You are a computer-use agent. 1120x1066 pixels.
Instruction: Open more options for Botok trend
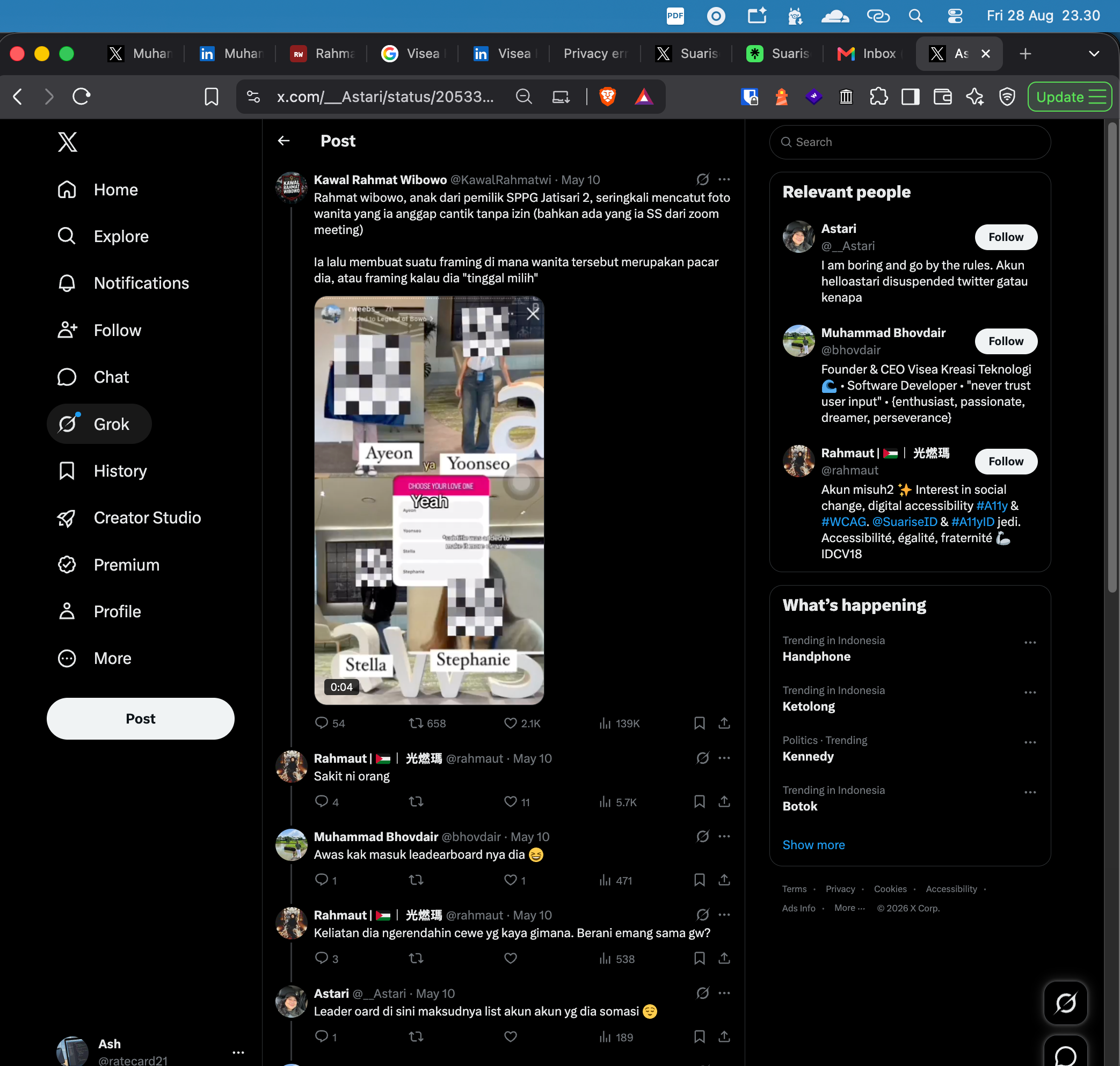(x=1030, y=793)
